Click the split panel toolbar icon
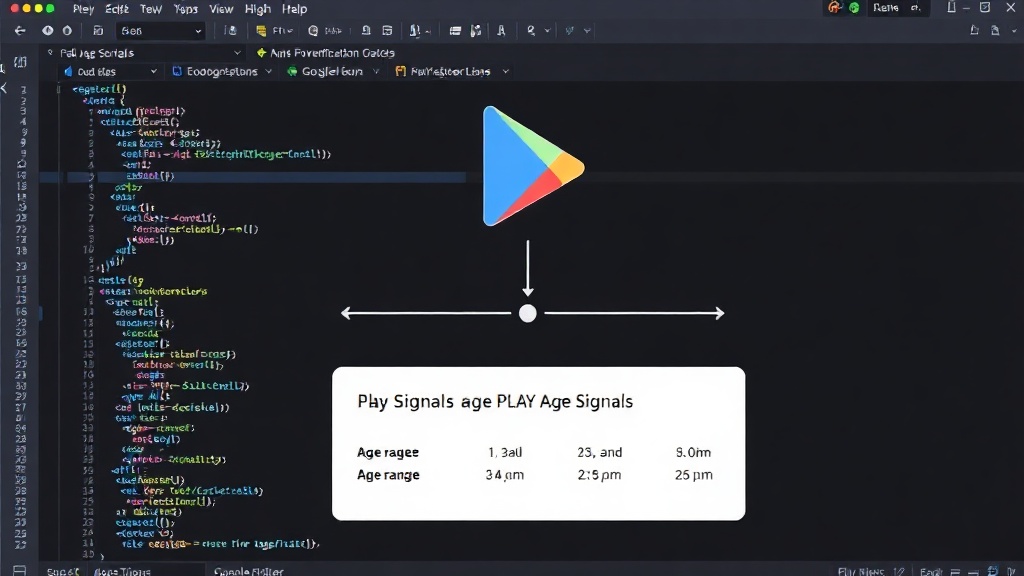This screenshot has height=576, width=1024. click(x=476, y=31)
